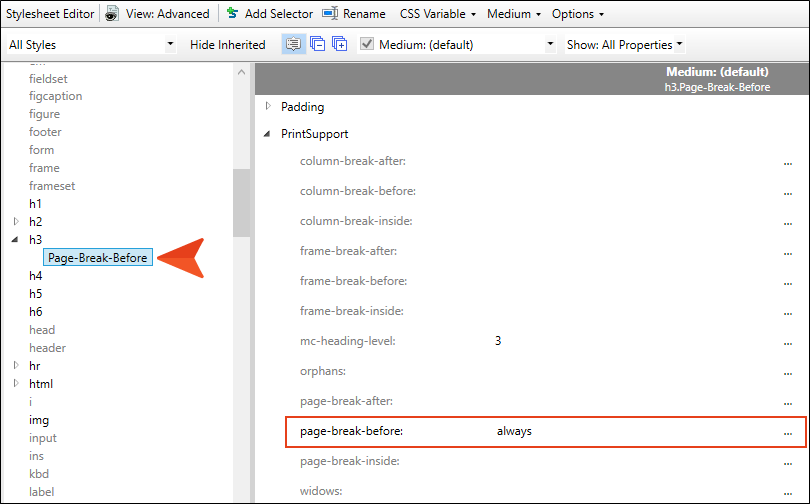The height and width of the screenshot is (504, 810).
Task: Open the Show: All Properties dropdown
Action: pos(625,44)
